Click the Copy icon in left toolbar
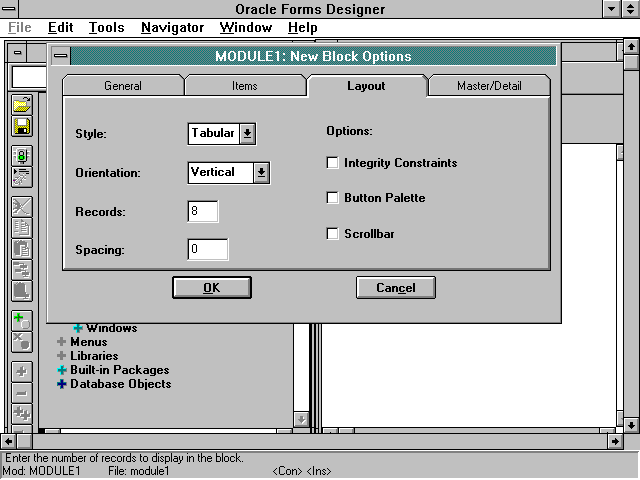The image size is (640, 480). (21, 228)
